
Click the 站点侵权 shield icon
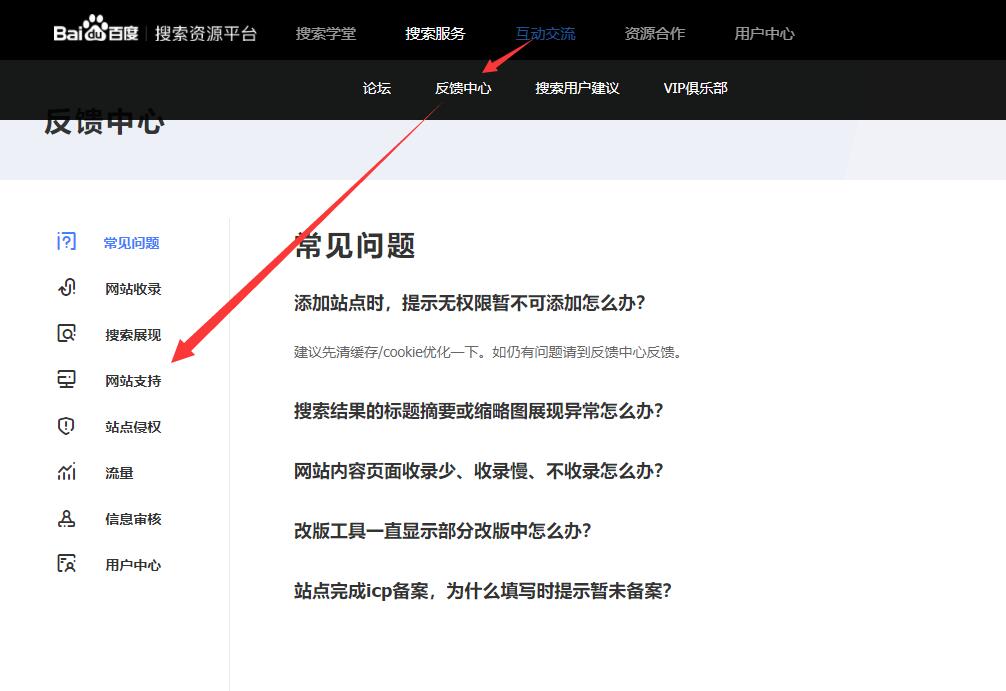pos(67,426)
